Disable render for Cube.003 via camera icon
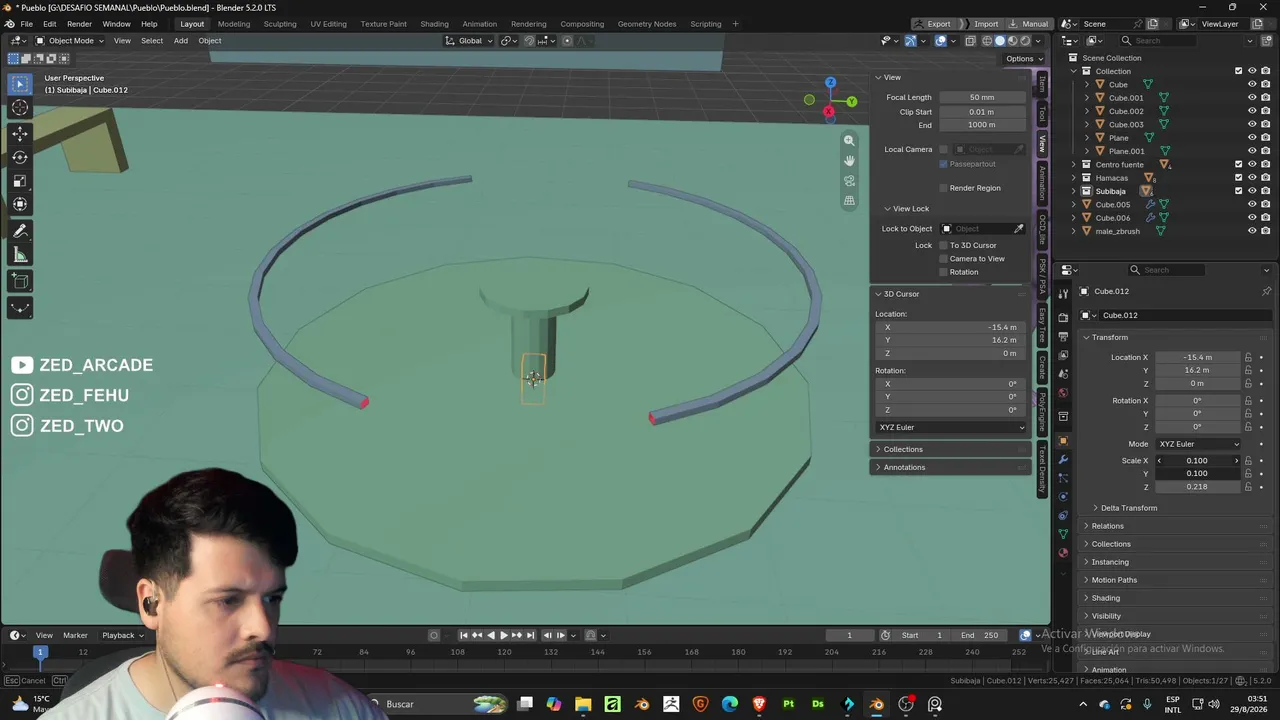The height and width of the screenshot is (720, 1280). 1266,125
